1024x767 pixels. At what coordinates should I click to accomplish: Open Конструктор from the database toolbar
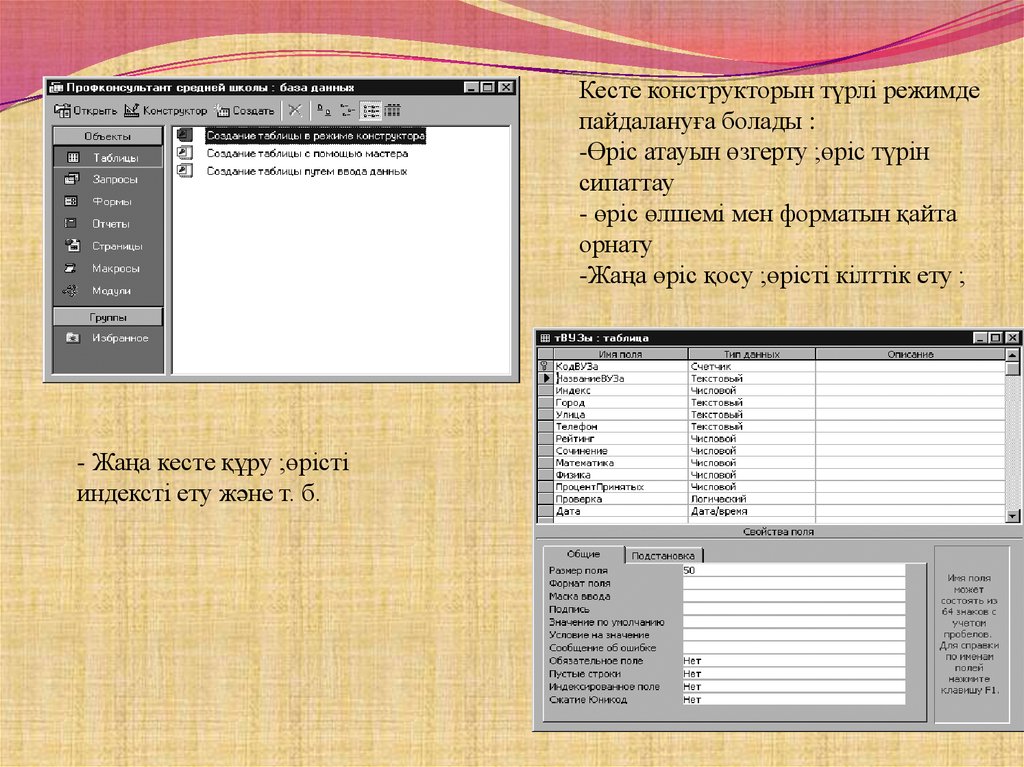[x=166, y=110]
